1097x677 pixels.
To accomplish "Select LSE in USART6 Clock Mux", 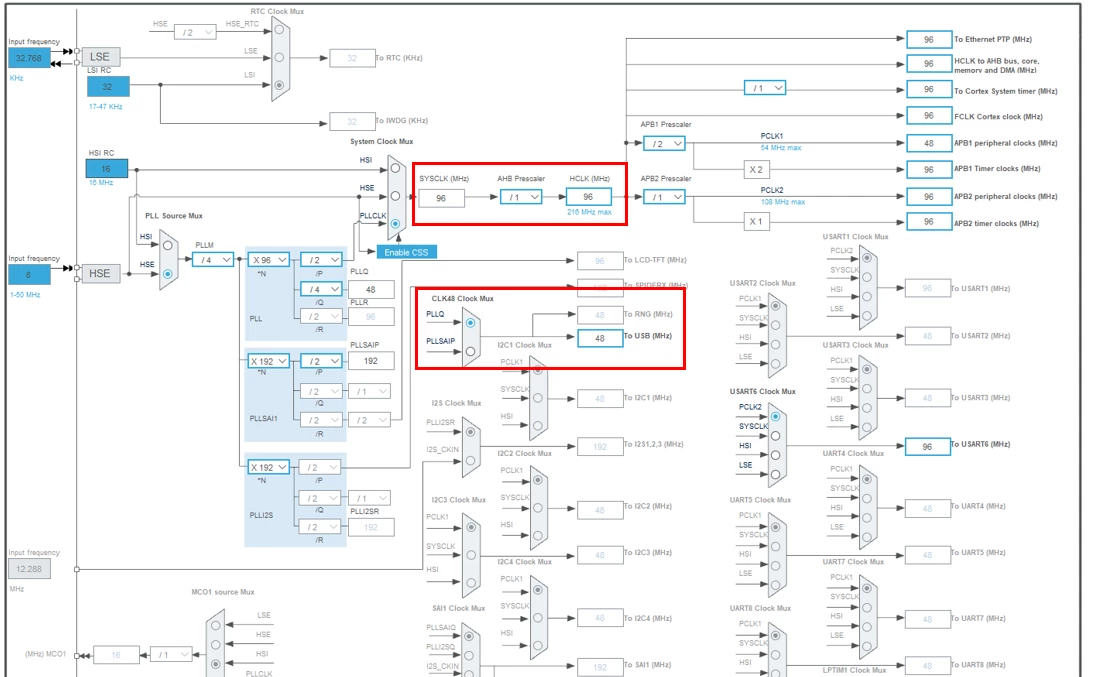I will point(775,475).
